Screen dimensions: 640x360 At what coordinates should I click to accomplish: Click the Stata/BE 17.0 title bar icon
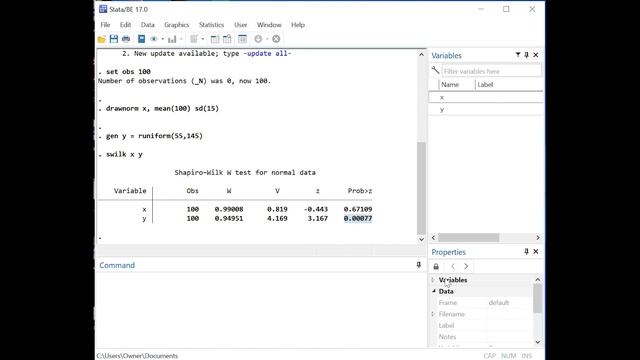click(x=103, y=9)
